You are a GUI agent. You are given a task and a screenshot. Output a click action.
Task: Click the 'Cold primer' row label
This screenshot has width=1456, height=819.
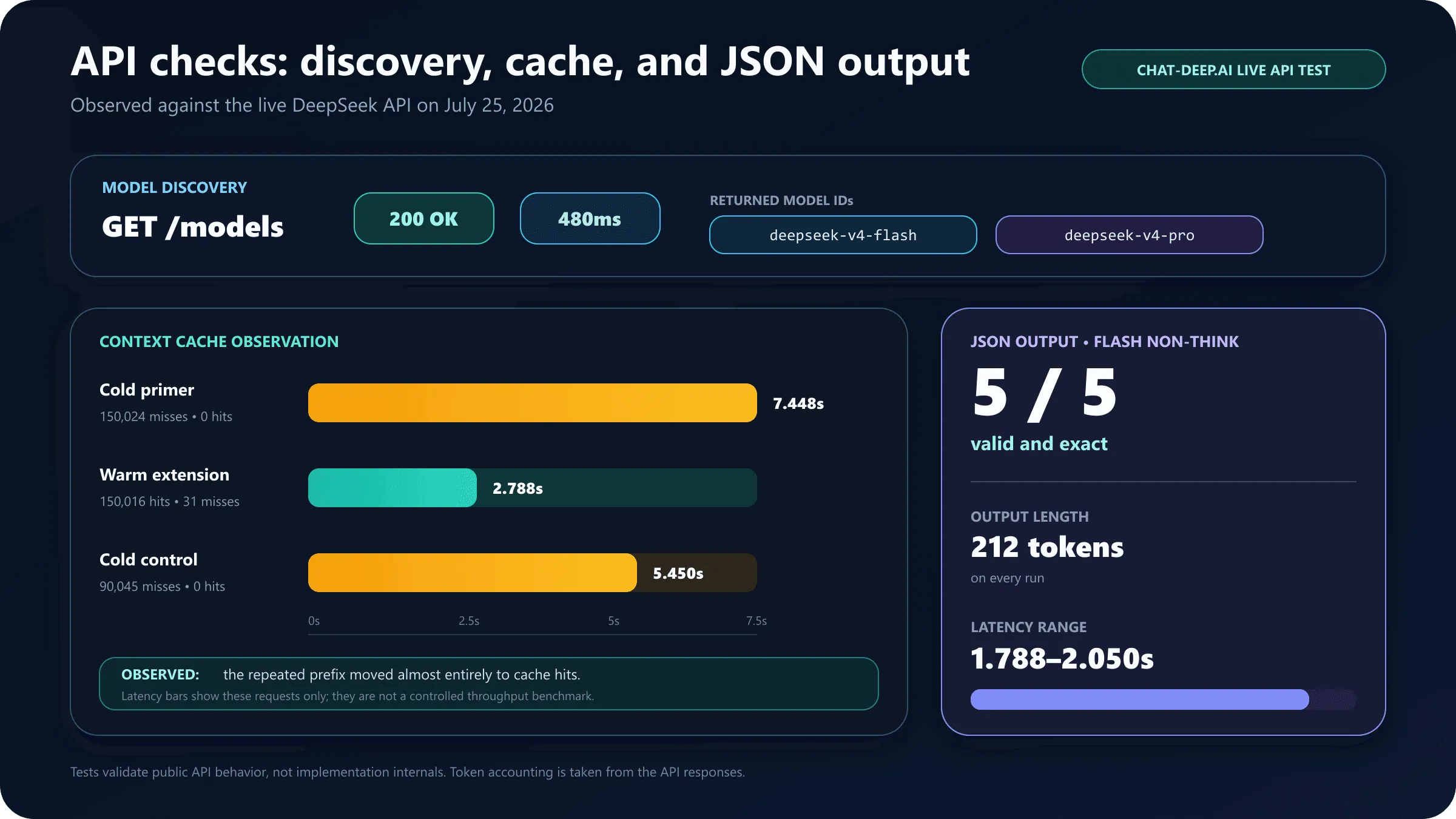pyautogui.click(x=147, y=389)
